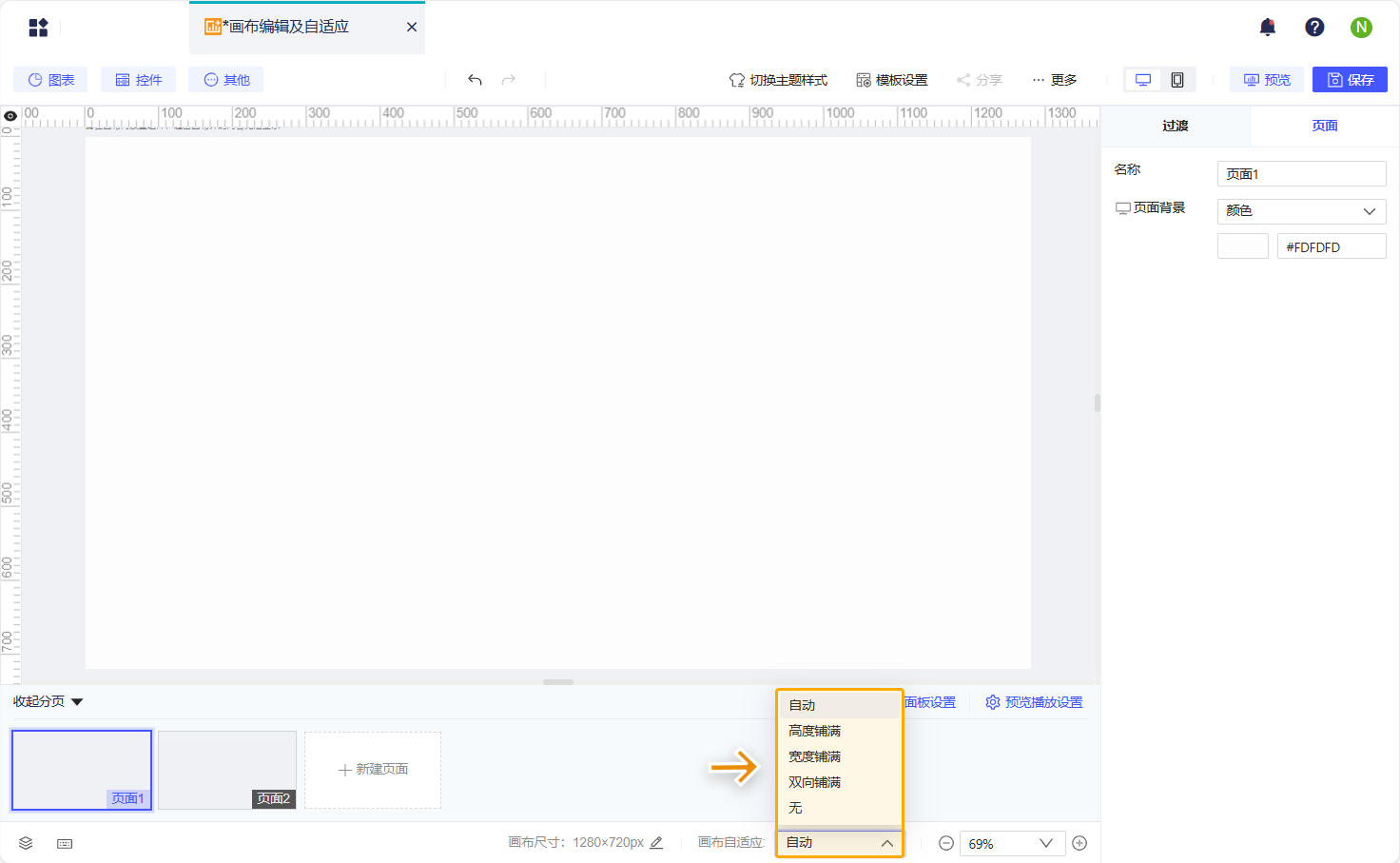The image size is (1400, 863).
Task: Collapse pages with 收起分页
Action: coord(49,701)
